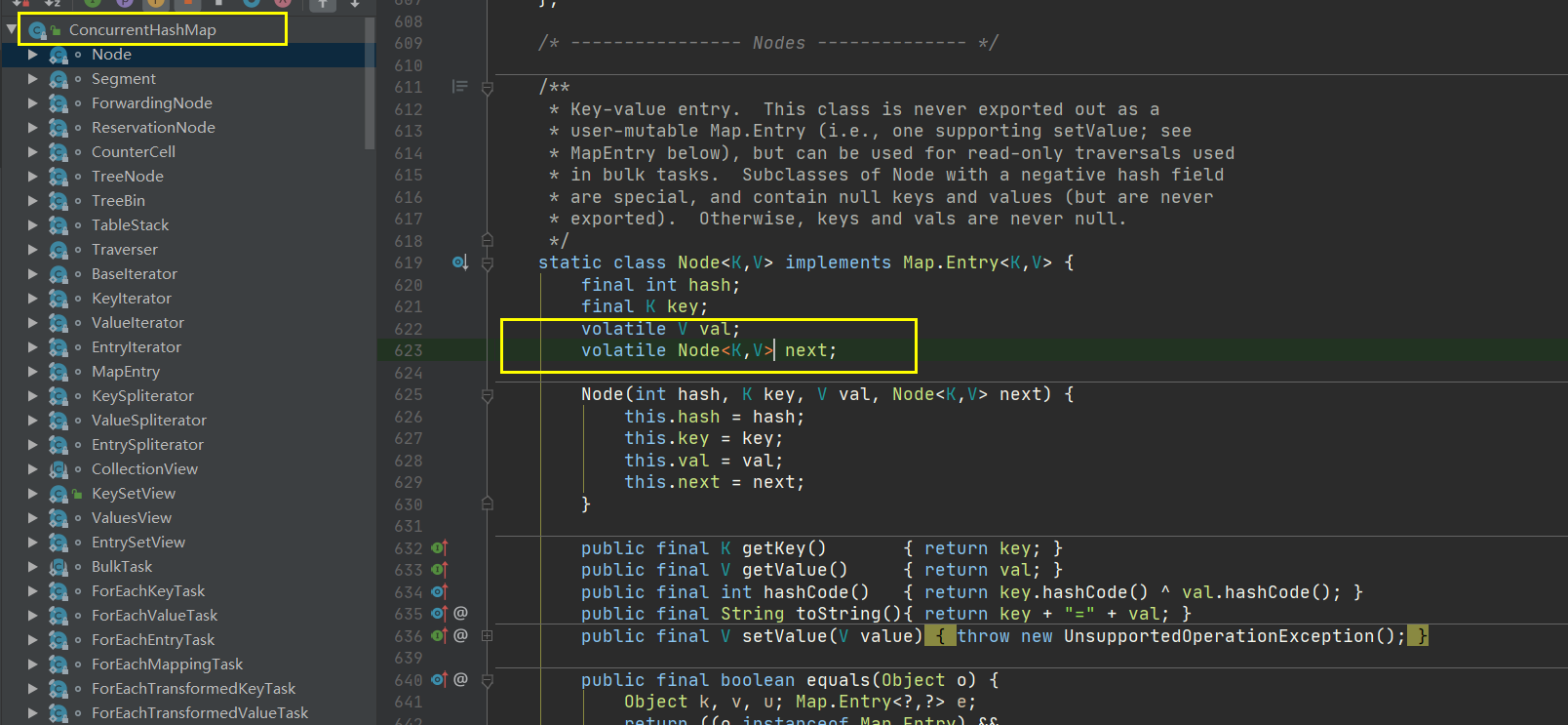This screenshot has width=1568, height=725.
Task: Click the implements gutter icon on line 636
Action: coord(439,636)
